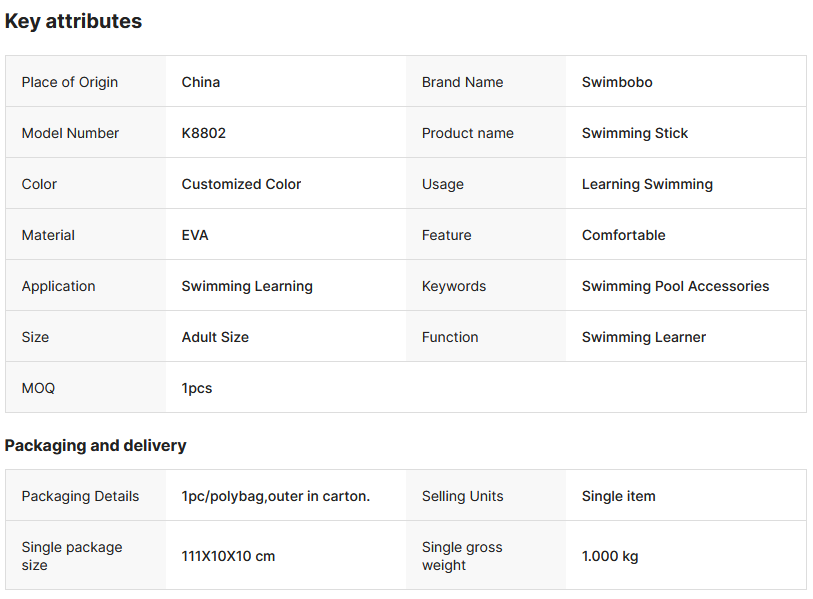The image size is (813, 599).
Task: Select the EVA material value
Action: pos(195,235)
